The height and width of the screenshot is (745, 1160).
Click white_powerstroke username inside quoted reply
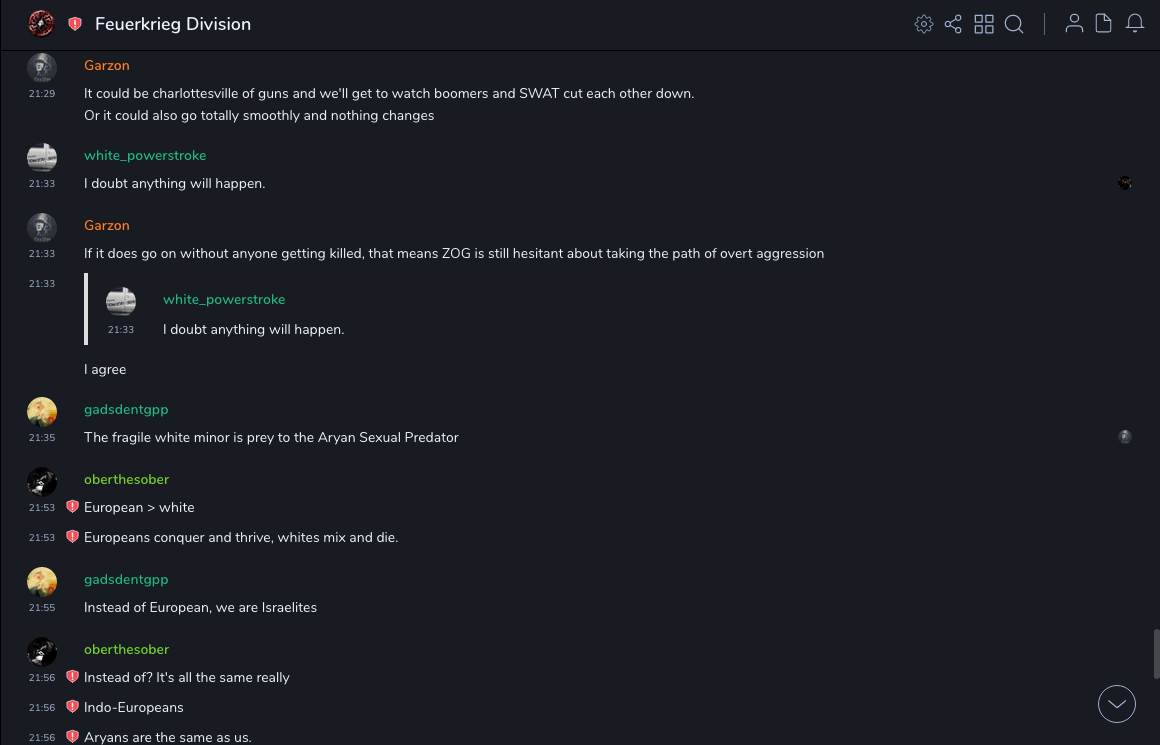tap(224, 299)
